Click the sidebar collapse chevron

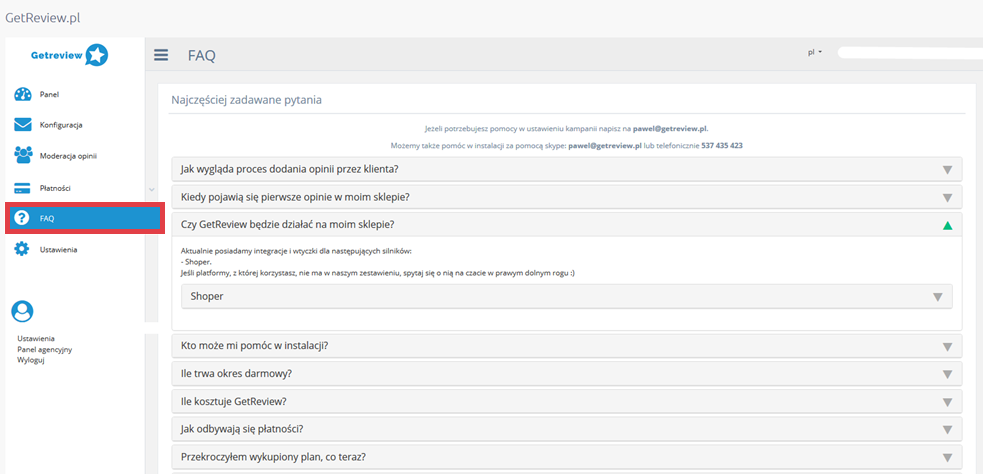point(151,189)
